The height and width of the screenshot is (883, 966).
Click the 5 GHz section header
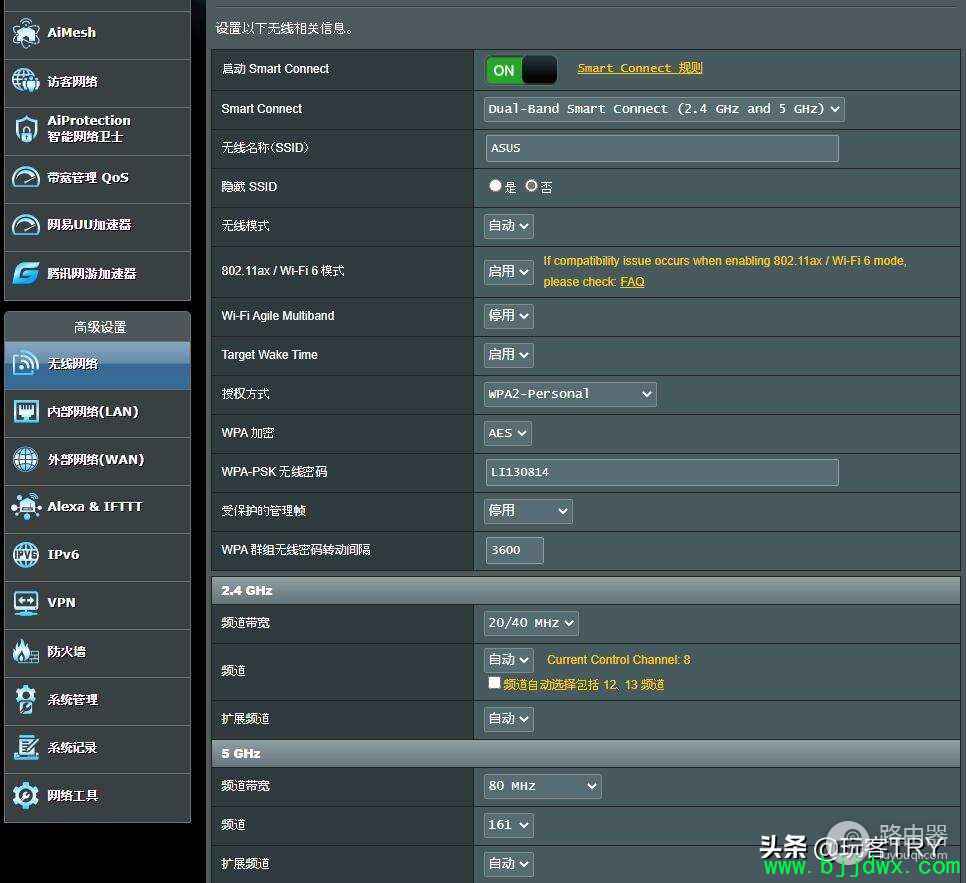[586, 753]
